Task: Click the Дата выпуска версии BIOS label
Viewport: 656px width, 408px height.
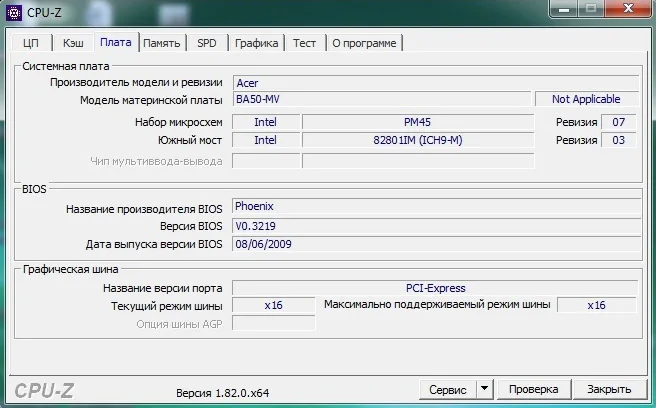Action: [x=154, y=244]
